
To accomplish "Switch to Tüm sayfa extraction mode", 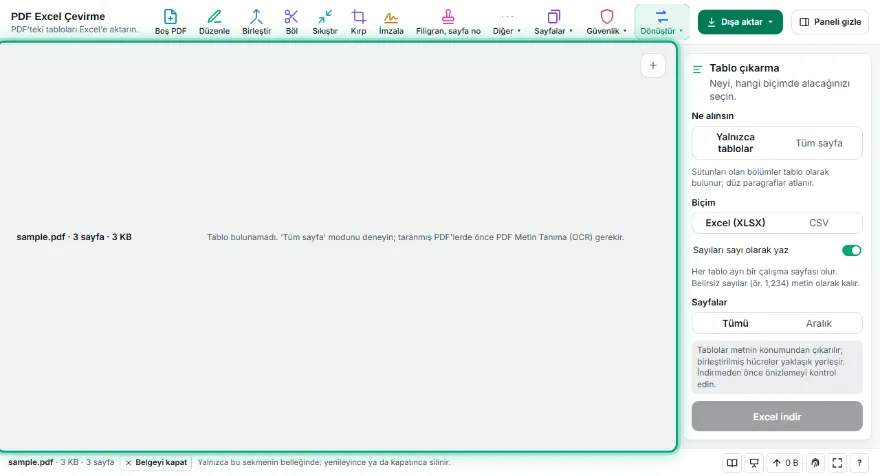I will point(819,143).
